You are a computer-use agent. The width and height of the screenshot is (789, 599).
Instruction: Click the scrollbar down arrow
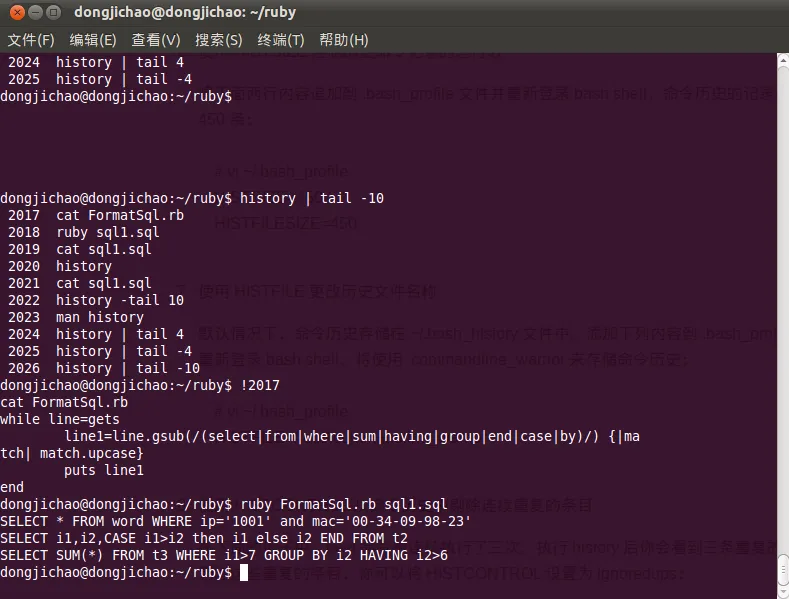[x=783, y=592]
